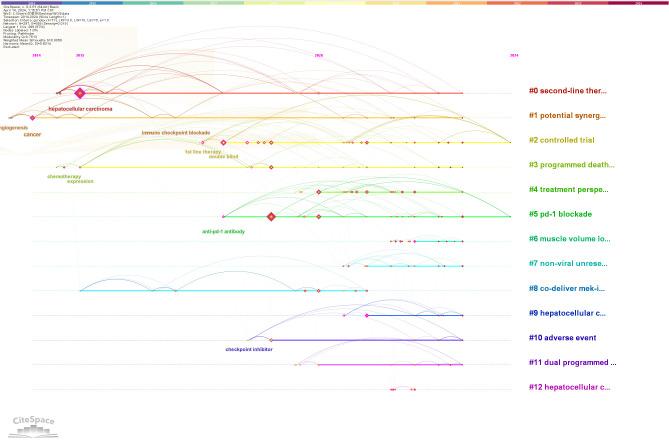Pick cluster label #11 dual programmed ...

(573, 363)
